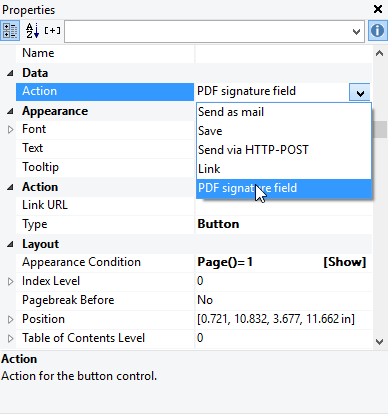Screen dimensions: 388x414
Task: Click the Button type value
Action: [x=218, y=224]
